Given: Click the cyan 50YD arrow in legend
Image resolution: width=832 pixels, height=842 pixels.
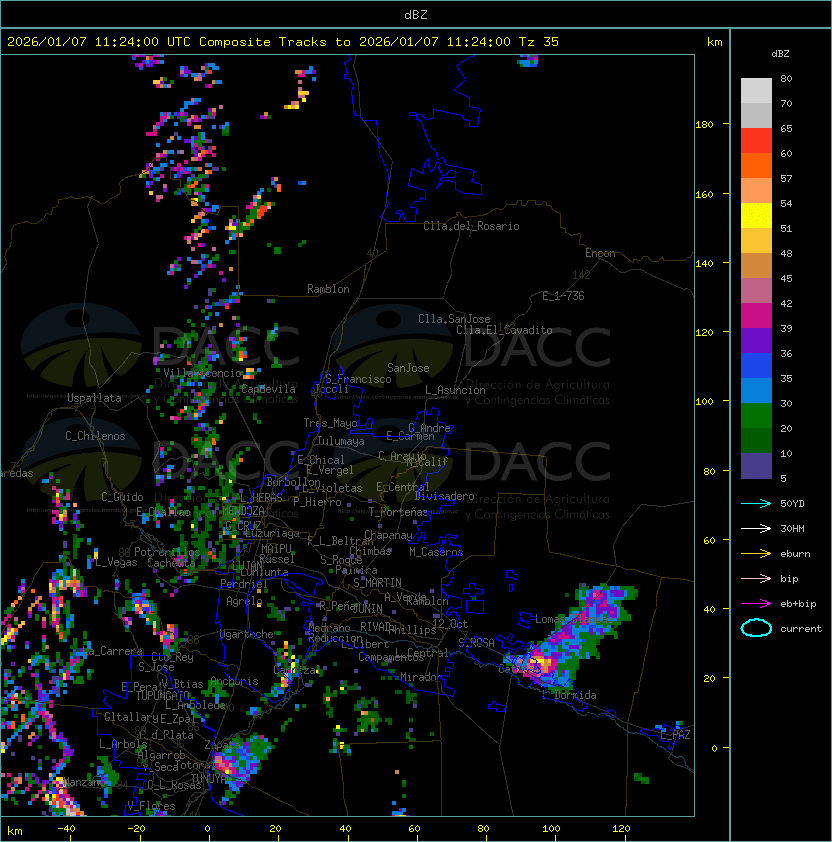Looking at the screenshot, I should click(756, 503).
